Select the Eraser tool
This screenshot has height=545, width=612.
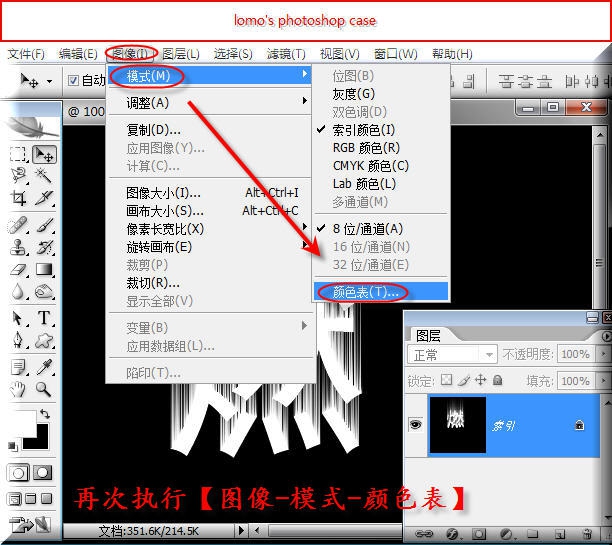click(18, 269)
